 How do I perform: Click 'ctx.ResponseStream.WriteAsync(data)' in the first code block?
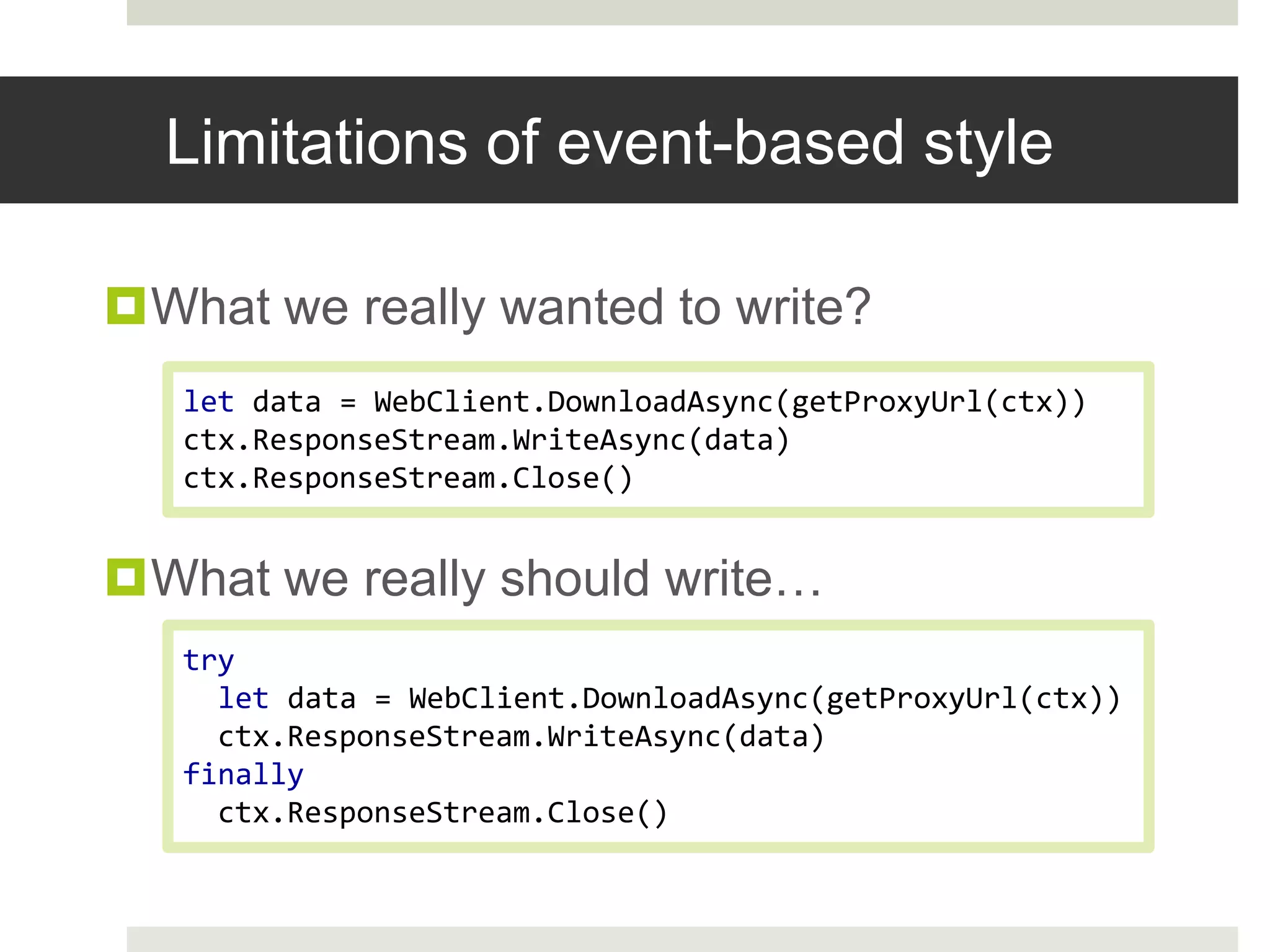point(486,440)
